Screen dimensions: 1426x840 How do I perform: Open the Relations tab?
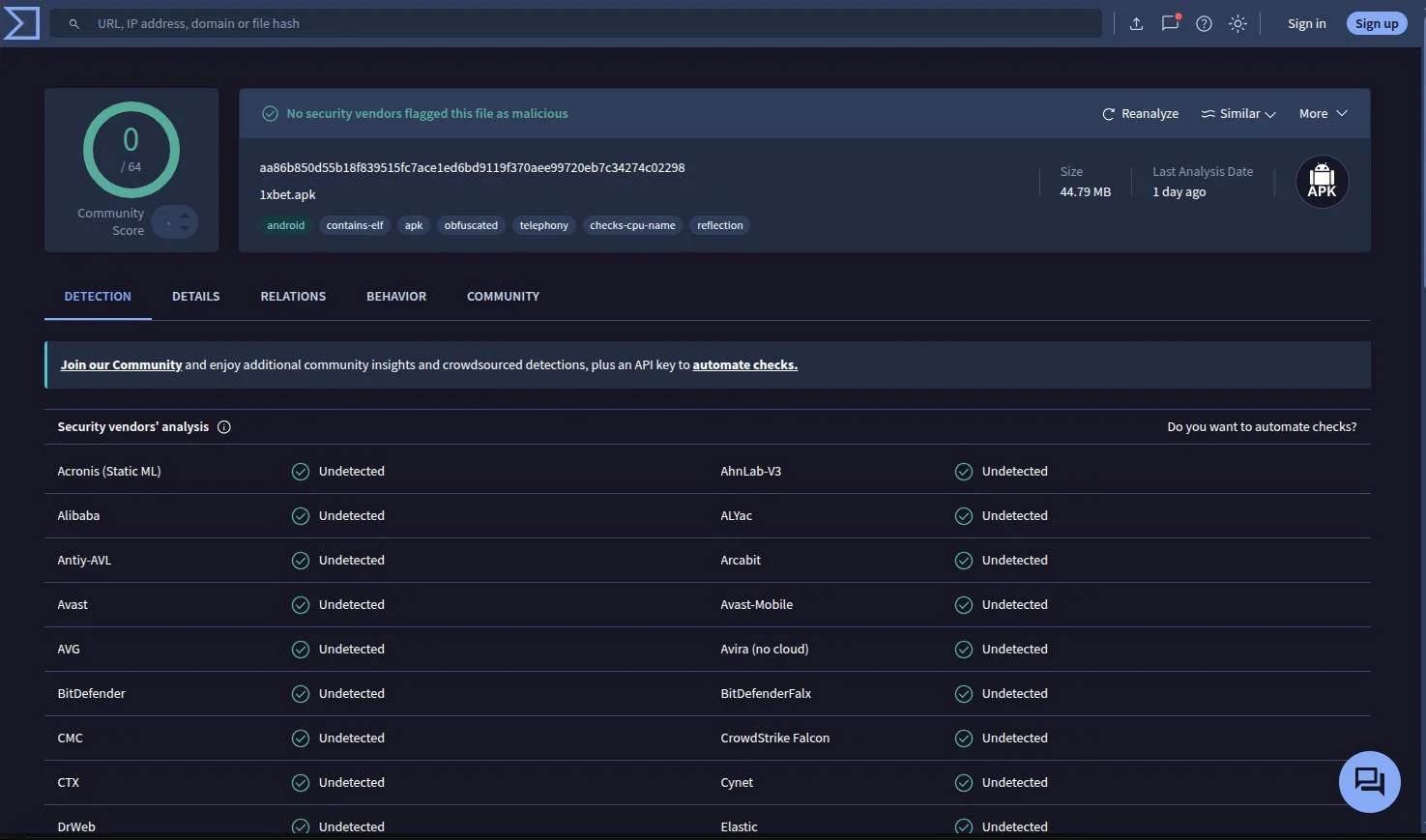pos(293,297)
